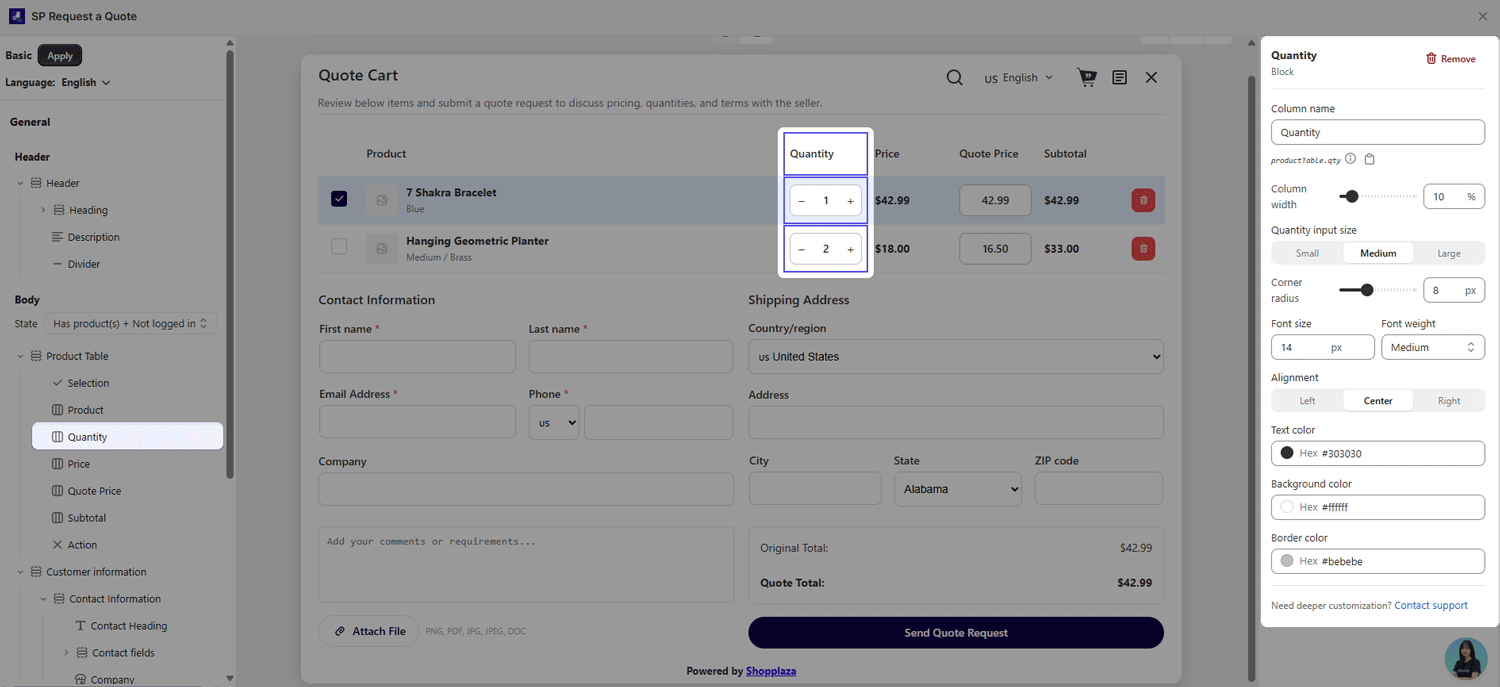Increase quantity for 7 Shakra Bracelet
The height and width of the screenshot is (687, 1500).
850,201
